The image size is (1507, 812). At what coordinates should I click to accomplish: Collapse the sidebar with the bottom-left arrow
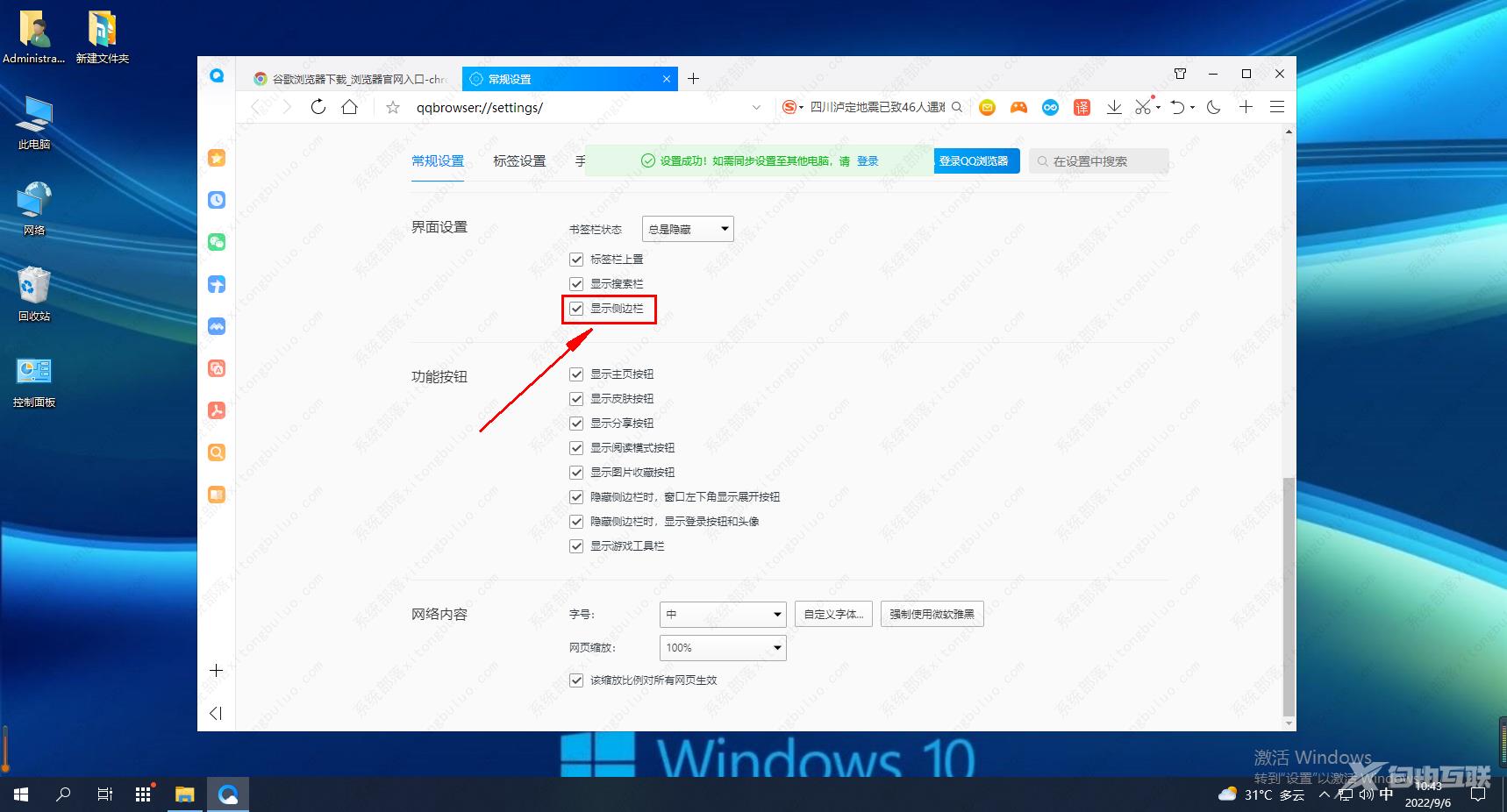(x=216, y=713)
